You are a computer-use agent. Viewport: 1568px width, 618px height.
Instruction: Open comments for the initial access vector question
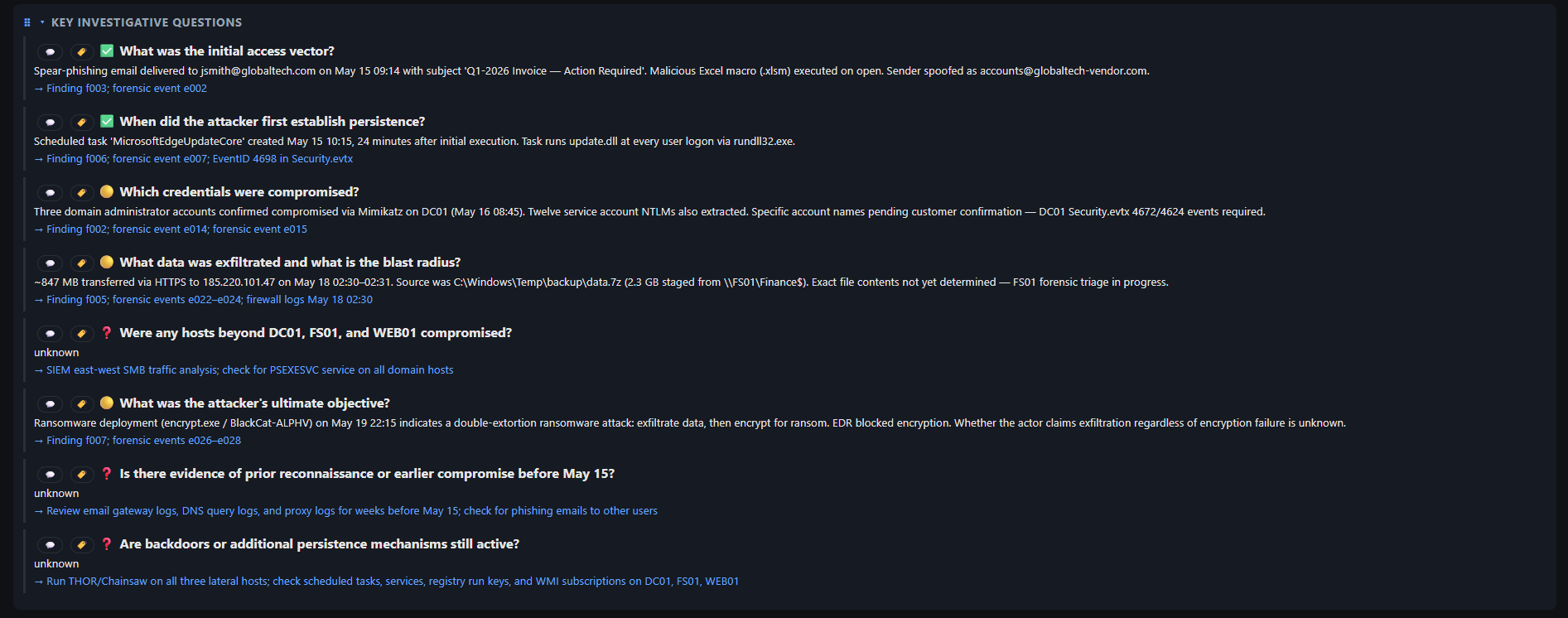50,51
